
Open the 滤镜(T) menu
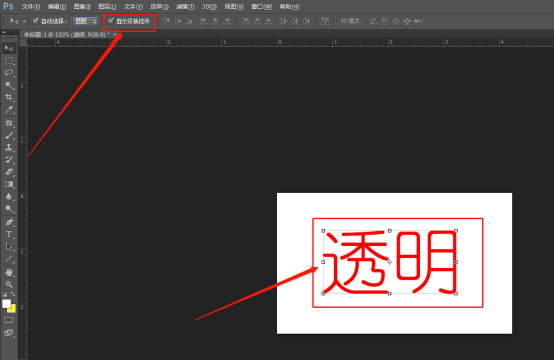[185, 7]
